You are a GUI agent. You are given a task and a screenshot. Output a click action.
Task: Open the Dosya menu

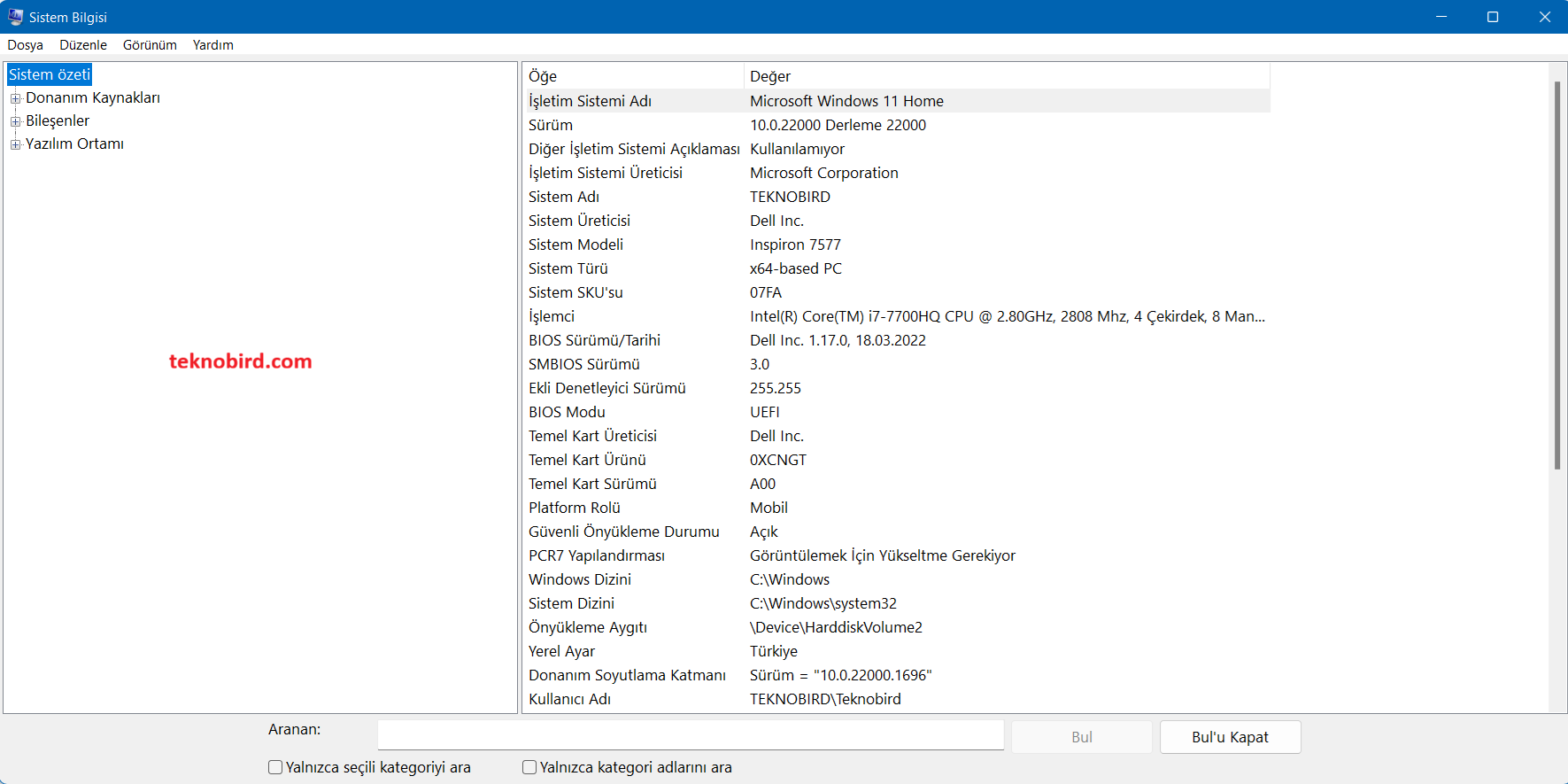25,45
